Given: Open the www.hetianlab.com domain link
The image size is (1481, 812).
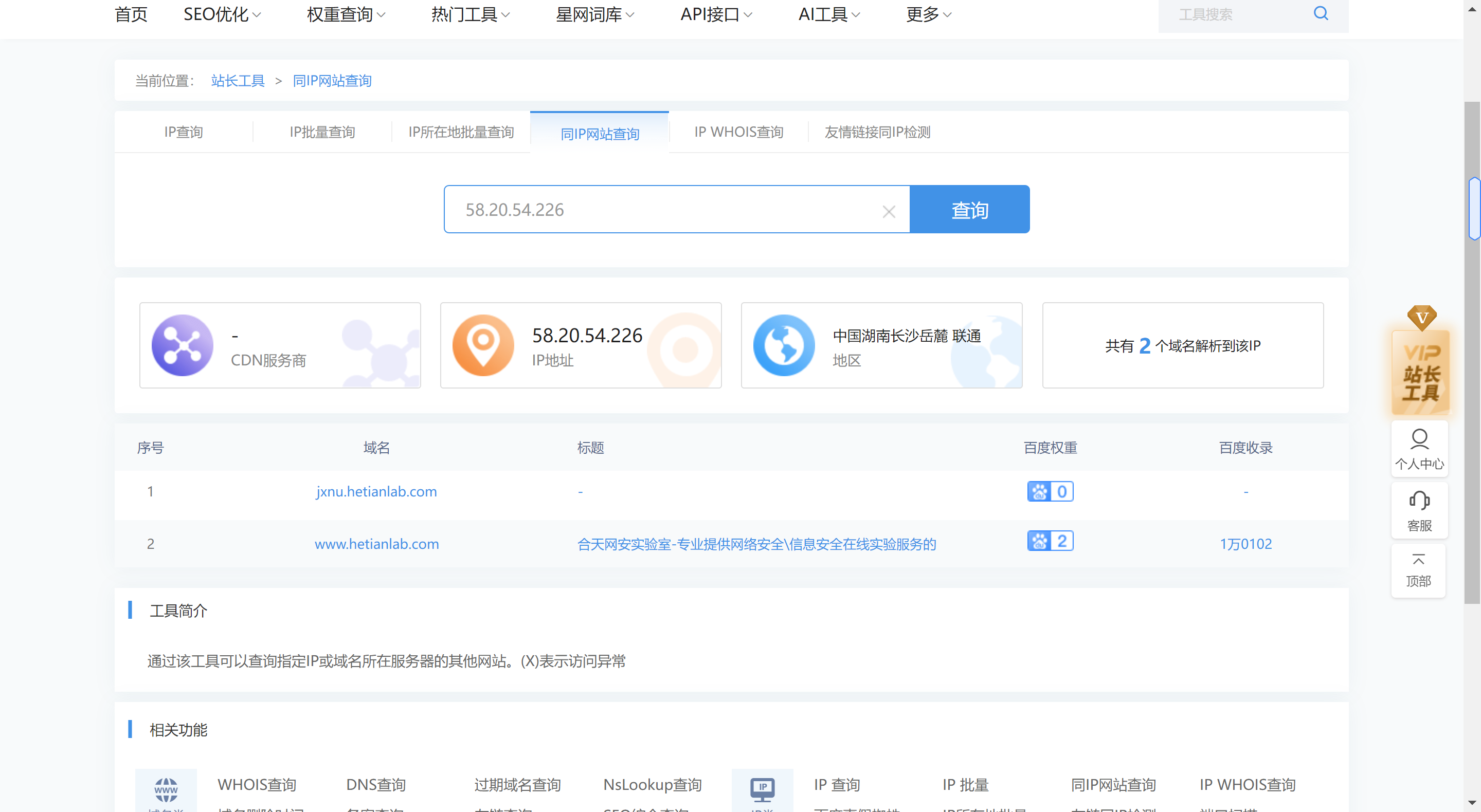Looking at the screenshot, I should click(376, 544).
